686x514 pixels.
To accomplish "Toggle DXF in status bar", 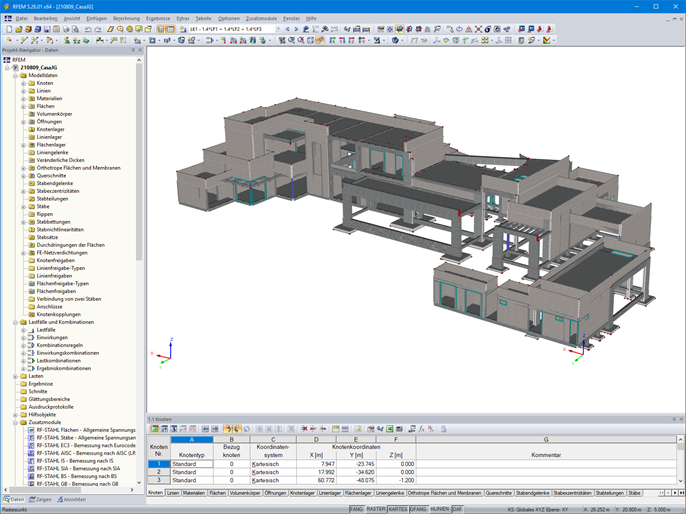I will tap(457, 510).
